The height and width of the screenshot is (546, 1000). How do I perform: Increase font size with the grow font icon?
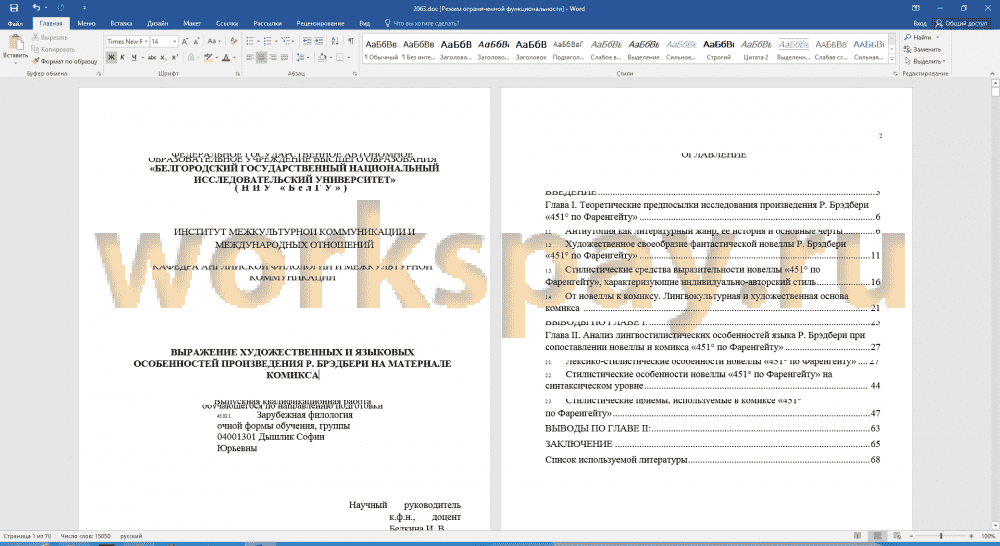pos(185,41)
